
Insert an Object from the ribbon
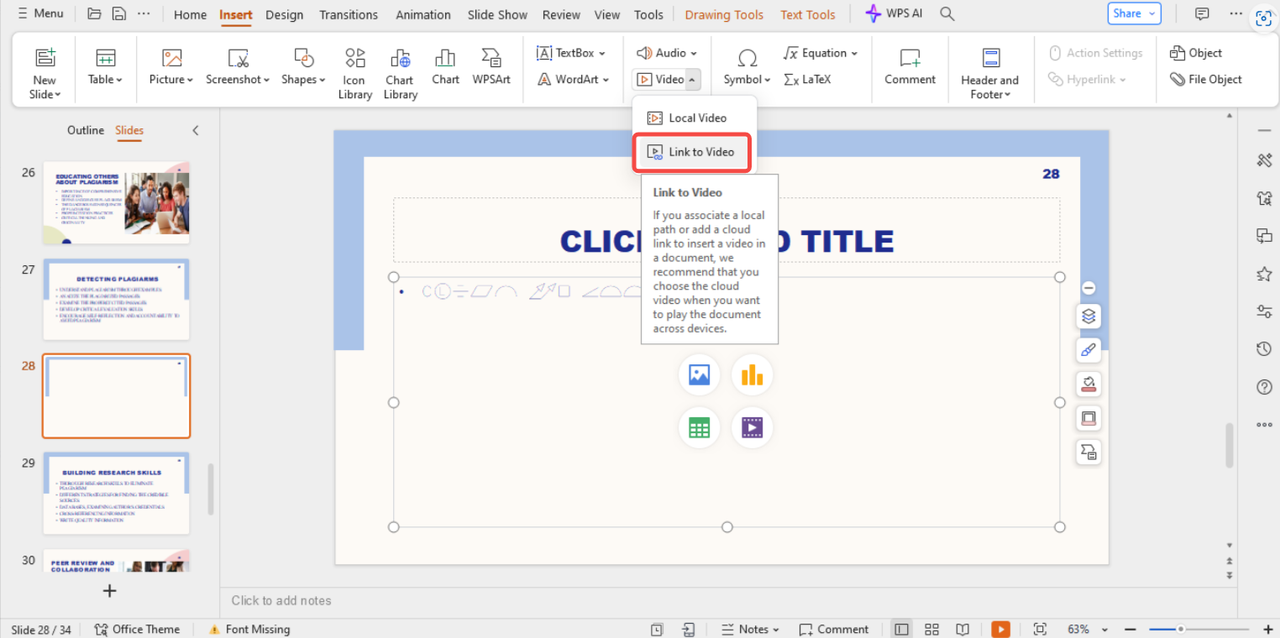pos(1196,53)
